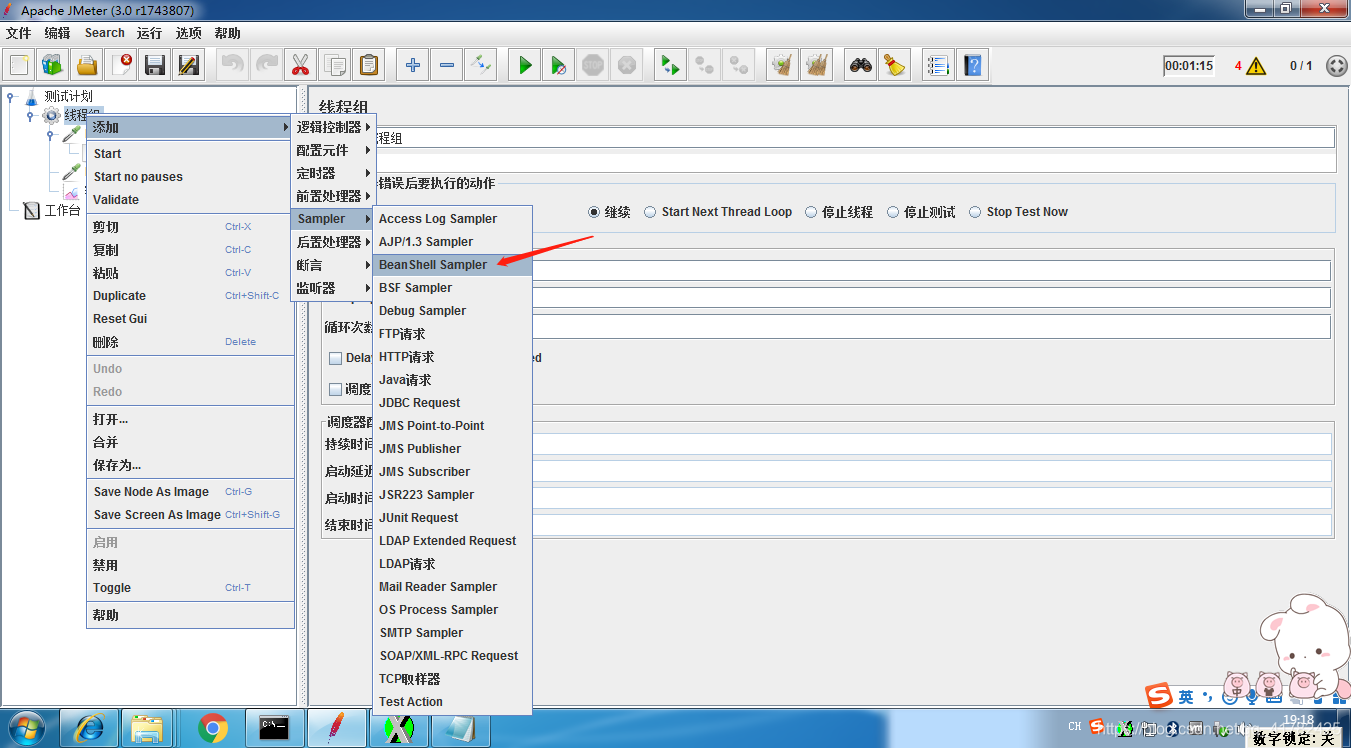Open the 逻辑控制器 submenu
The image size is (1351, 748).
(x=333, y=127)
